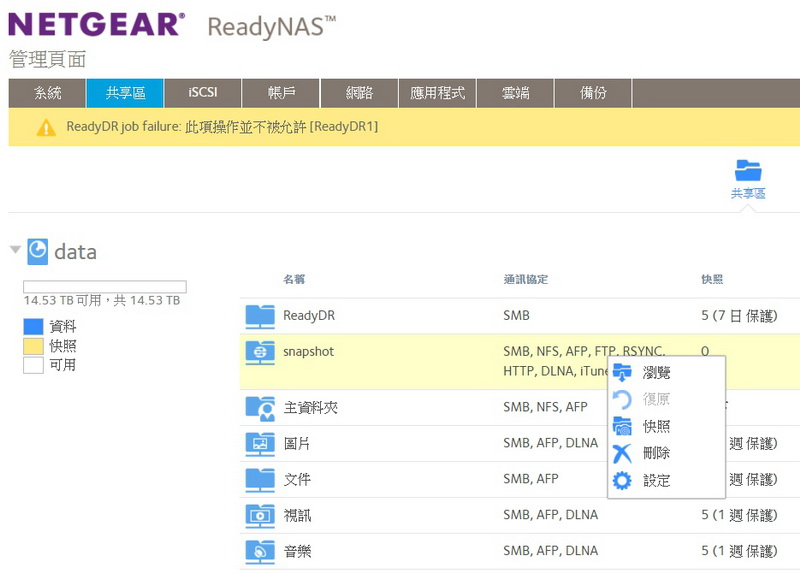Click the volume capacity usage bar
The width and height of the screenshot is (800, 574).
tap(105, 287)
